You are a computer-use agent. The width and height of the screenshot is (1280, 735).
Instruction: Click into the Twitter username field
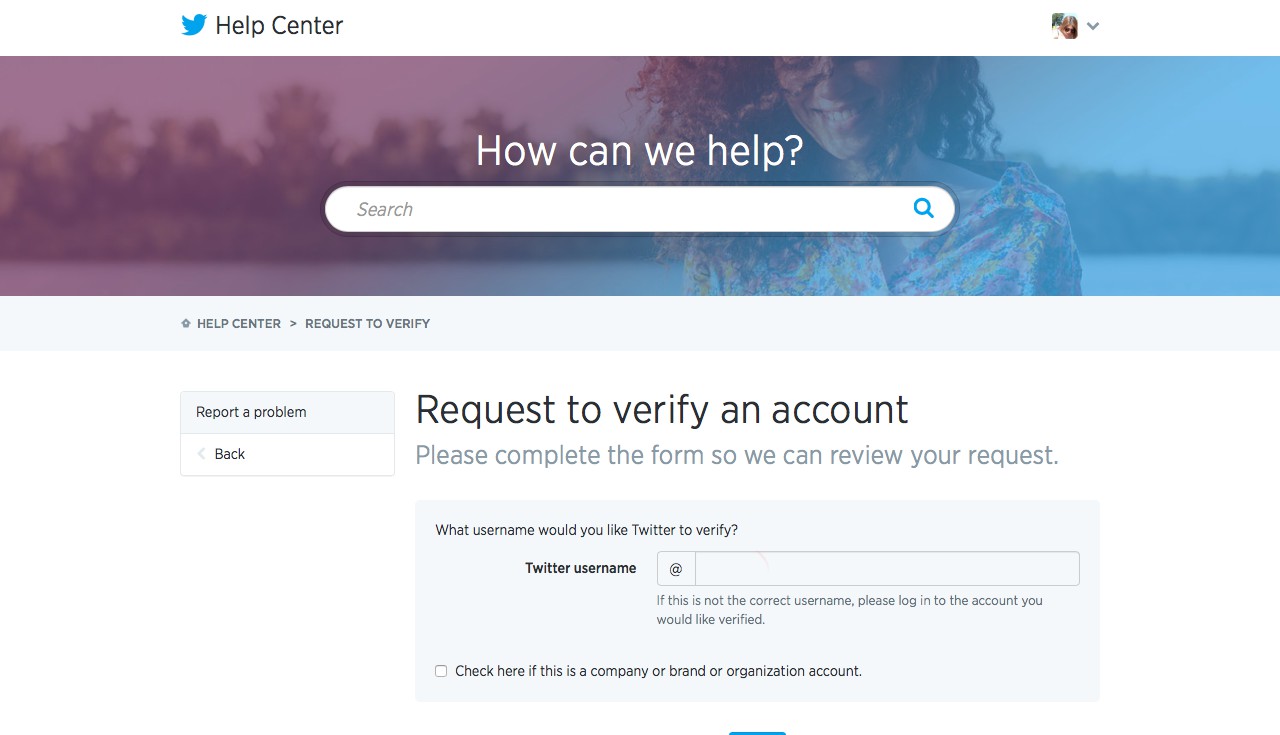click(x=886, y=568)
